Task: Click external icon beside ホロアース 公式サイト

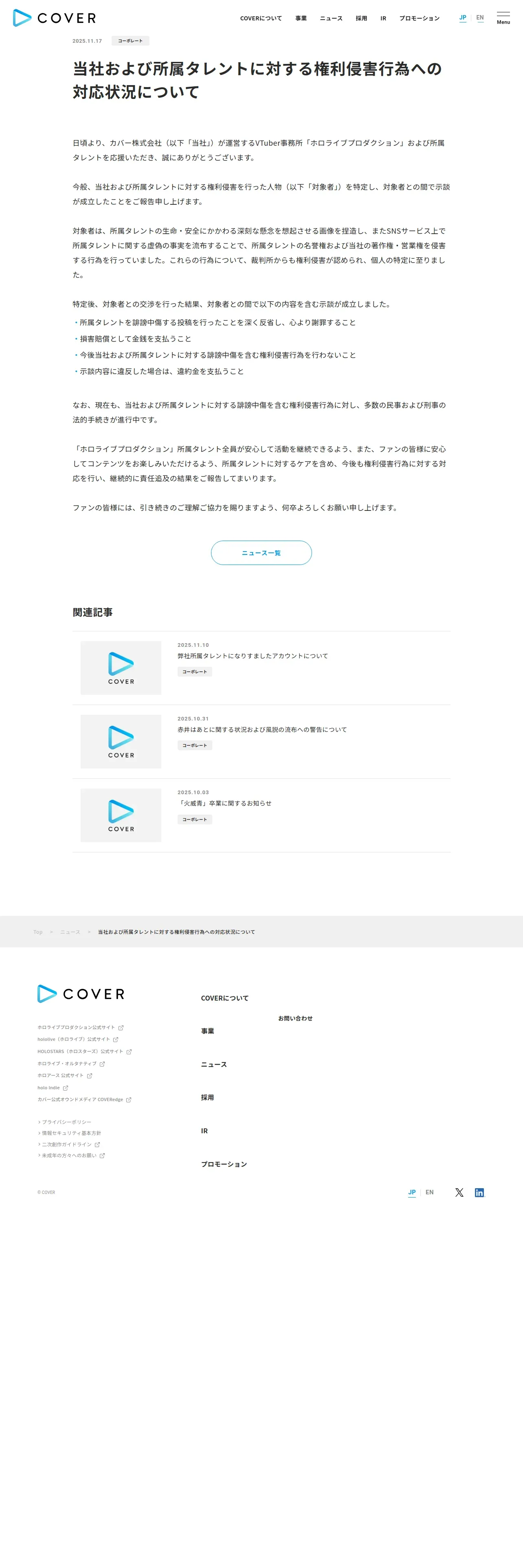Action: 90,1075
